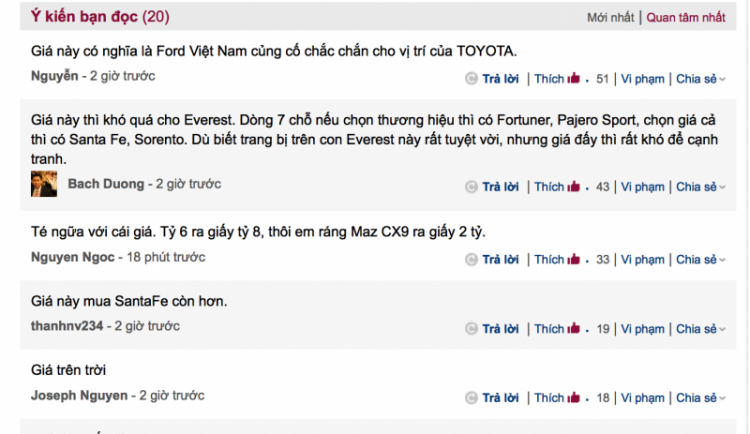
Task: Expand the Chia sẻ dropdown on Nguyễn's comment
Action: [x=701, y=79]
